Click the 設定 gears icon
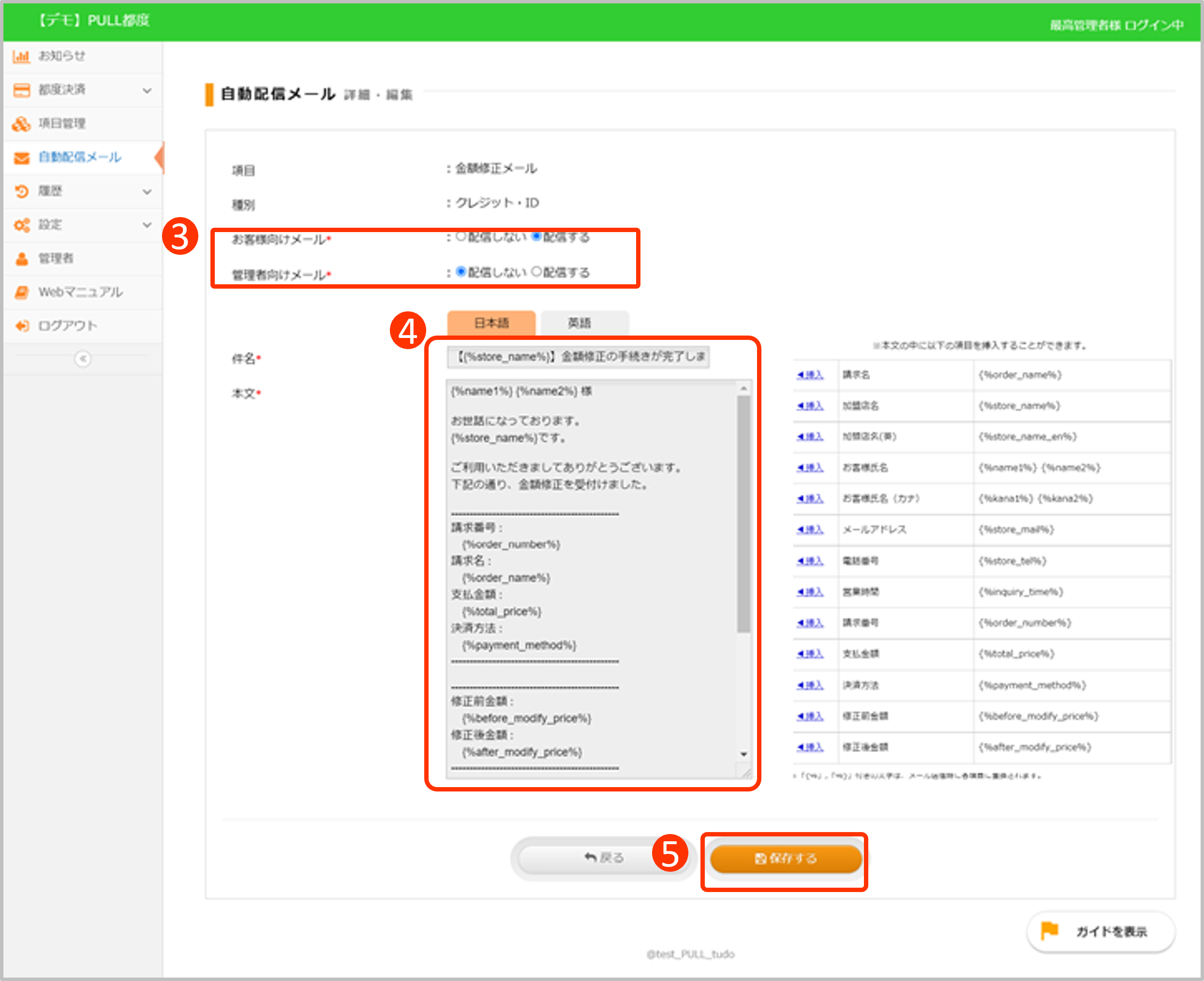The height and width of the screenshot is (981, 1204). tap(21, 225)
